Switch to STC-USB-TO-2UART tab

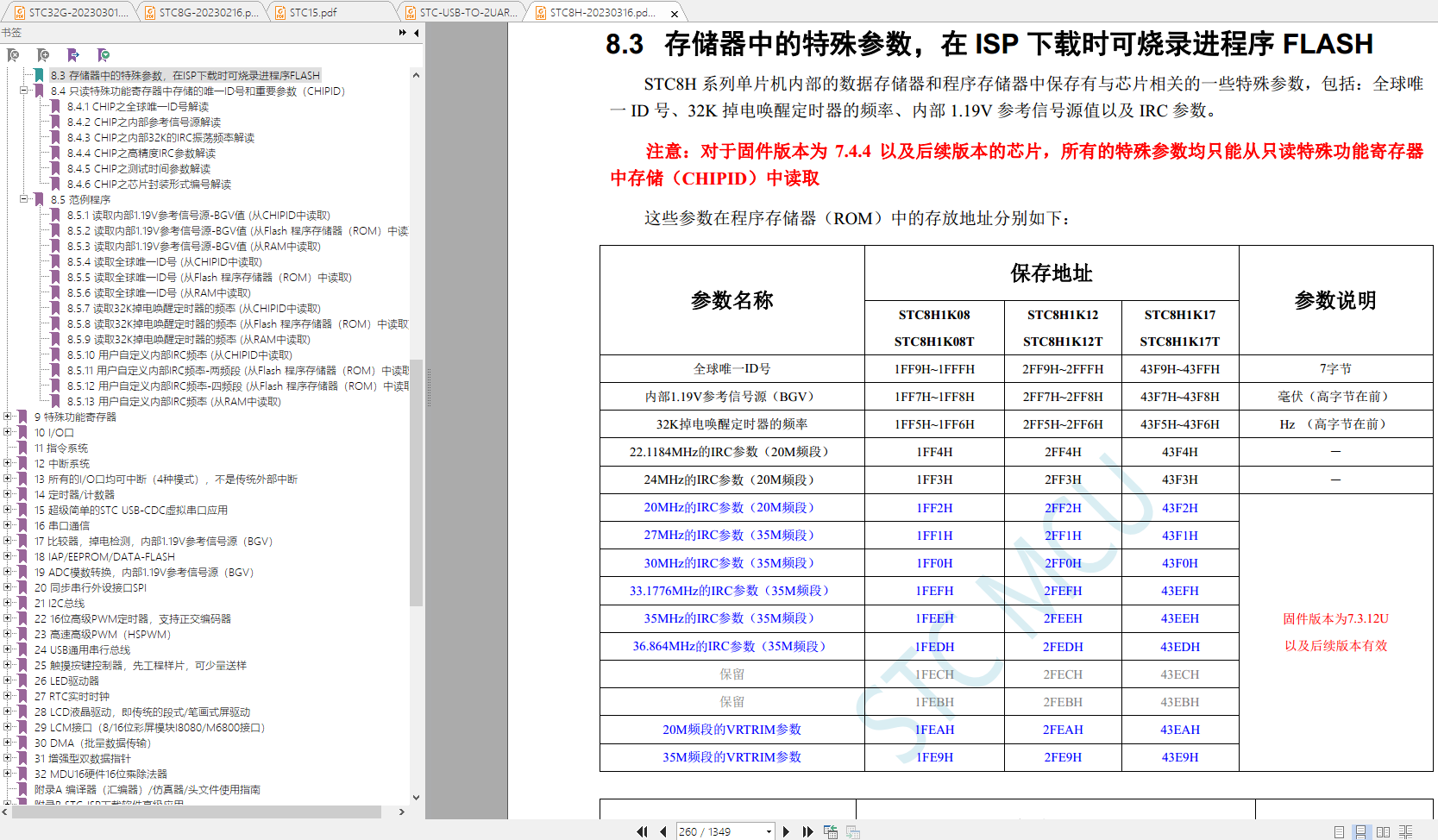(x=462, y=12)
